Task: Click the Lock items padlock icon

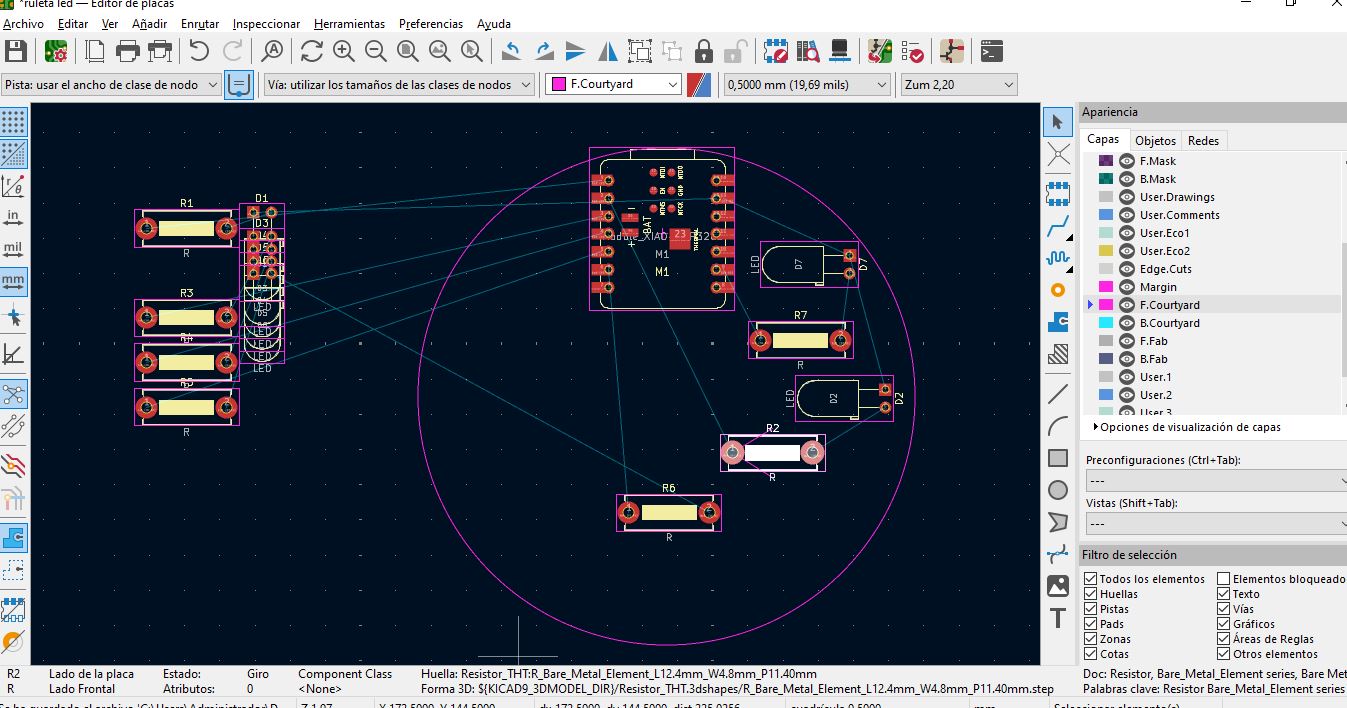Action: click(704, 51)
